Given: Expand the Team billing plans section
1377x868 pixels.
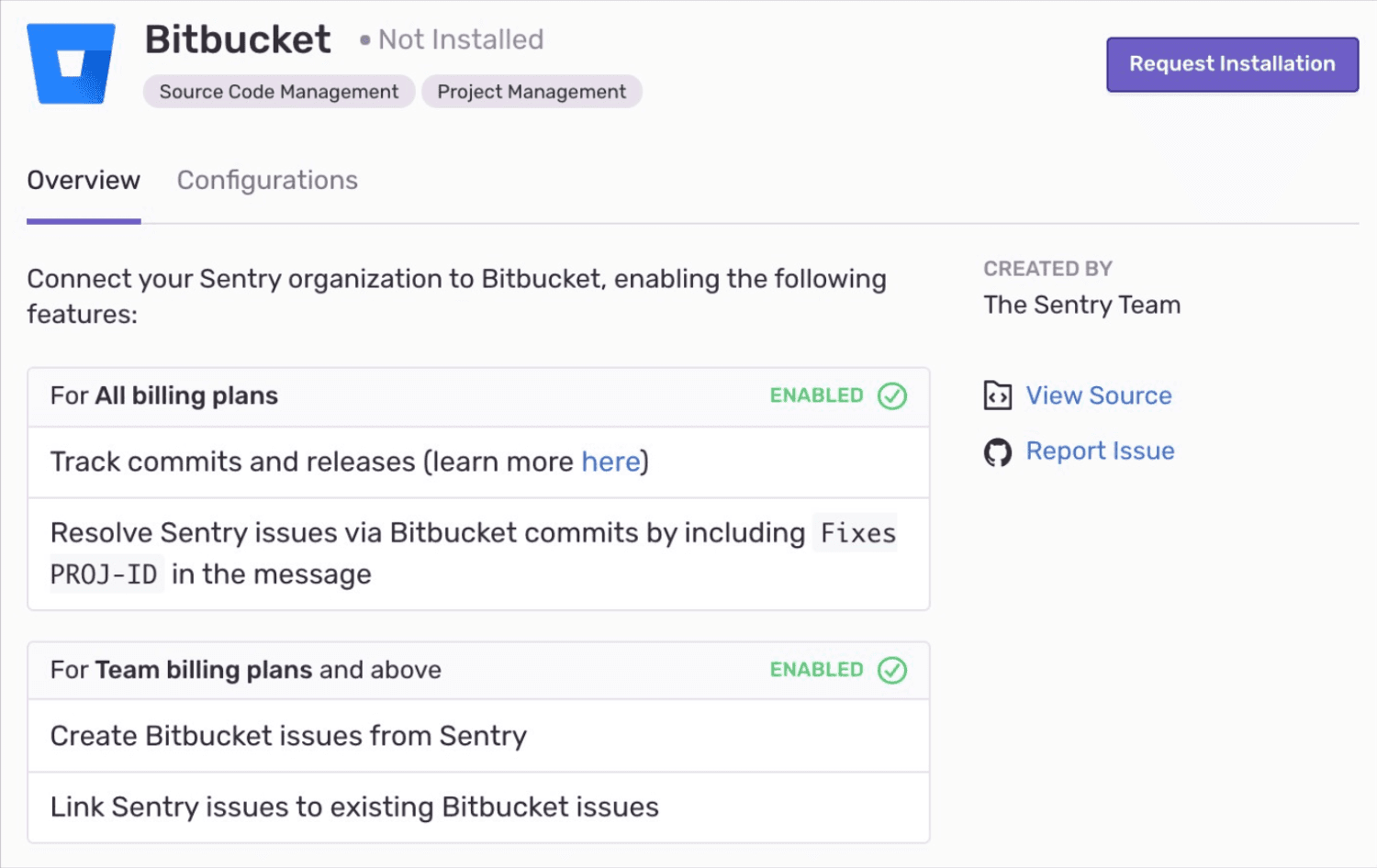Looking at the screenshot, I should pyautogui.click(x=477, y=670).
